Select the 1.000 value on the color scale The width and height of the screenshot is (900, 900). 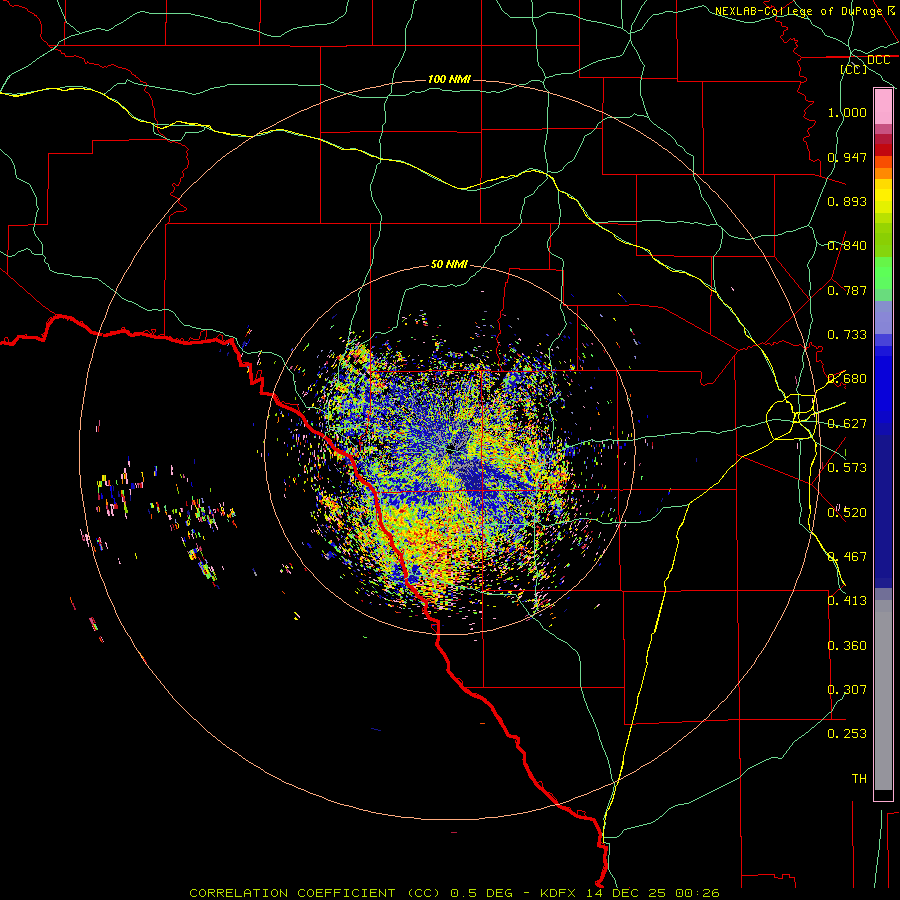pyautogui.click(x=847, y=112)
